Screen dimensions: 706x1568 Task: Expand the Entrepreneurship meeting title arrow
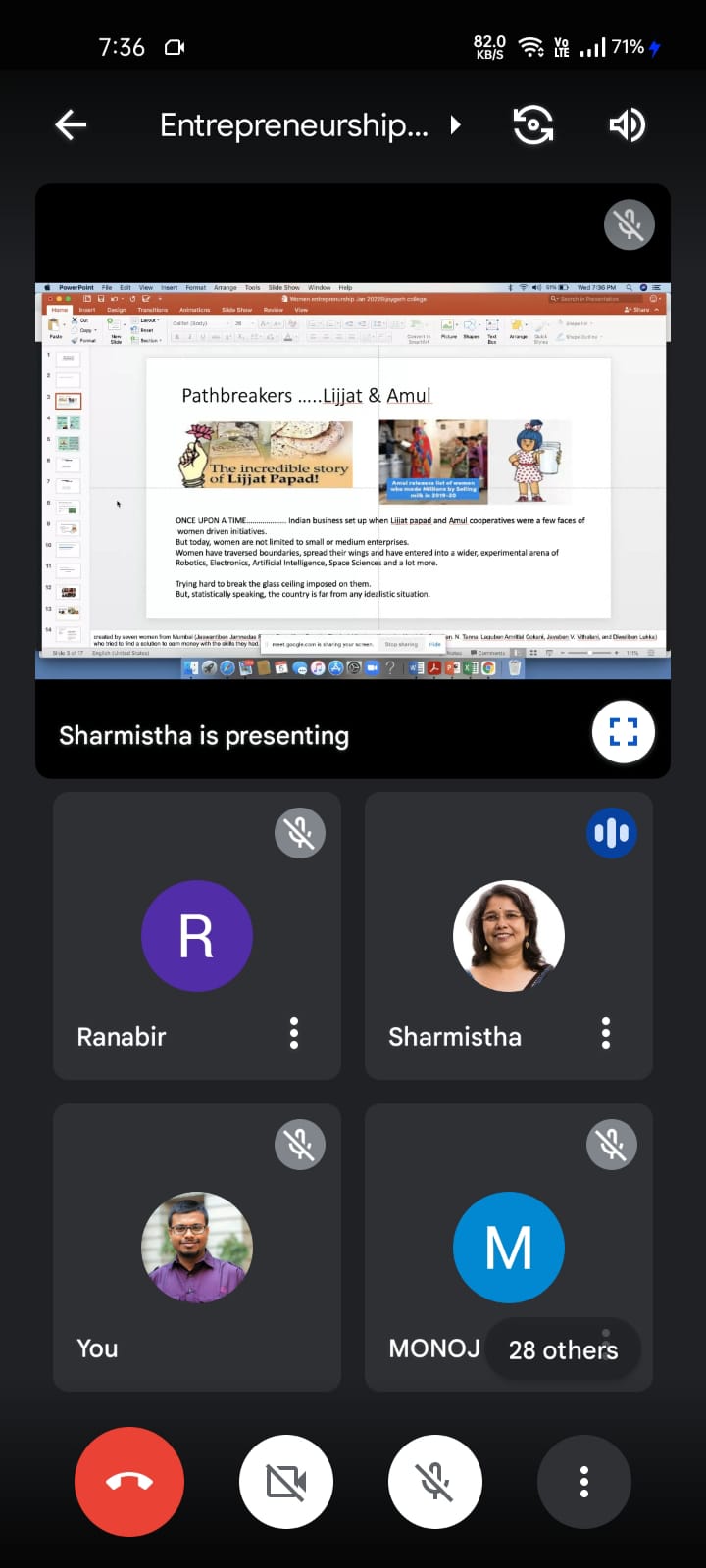point(455,125)
